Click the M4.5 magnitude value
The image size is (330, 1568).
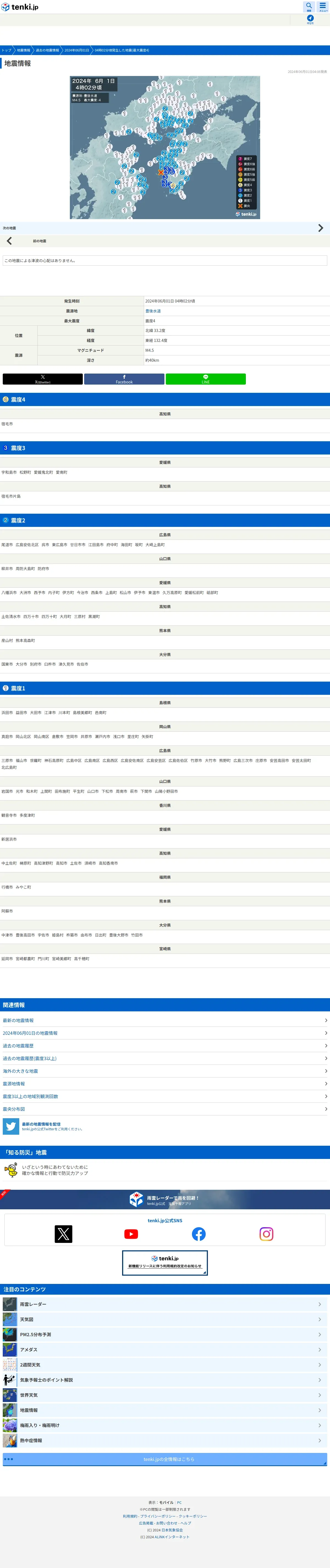(150, 351)
